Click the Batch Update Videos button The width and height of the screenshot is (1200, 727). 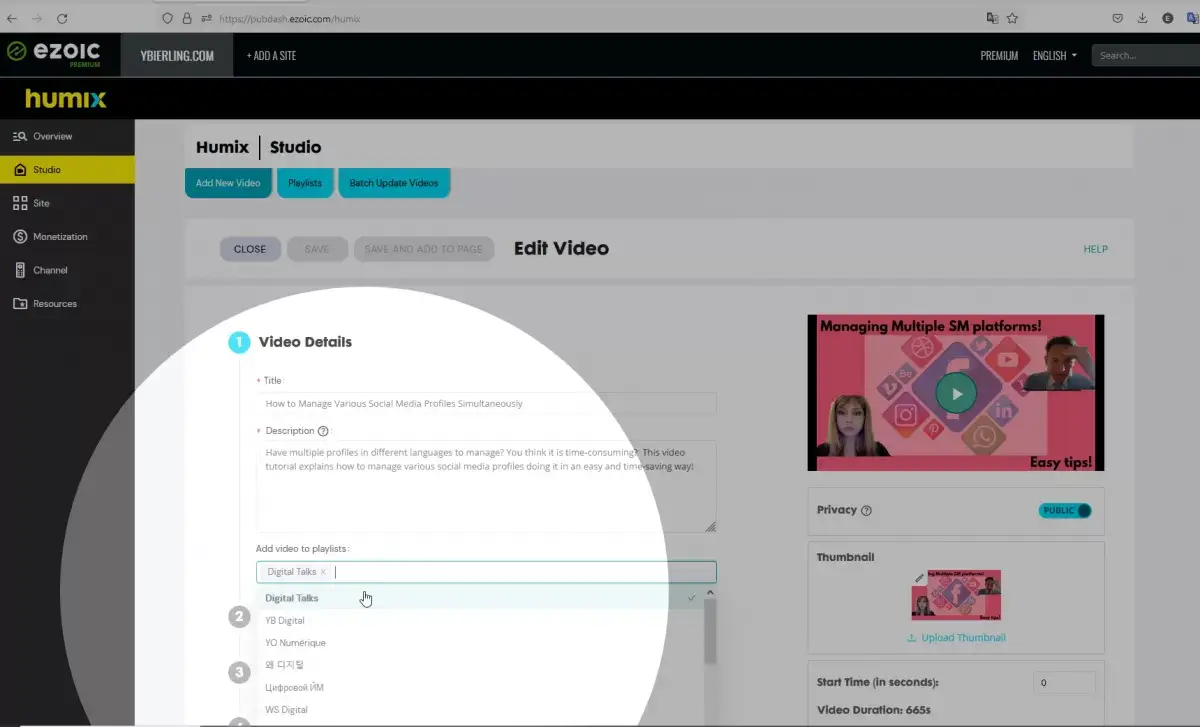(x=394, y=183)
